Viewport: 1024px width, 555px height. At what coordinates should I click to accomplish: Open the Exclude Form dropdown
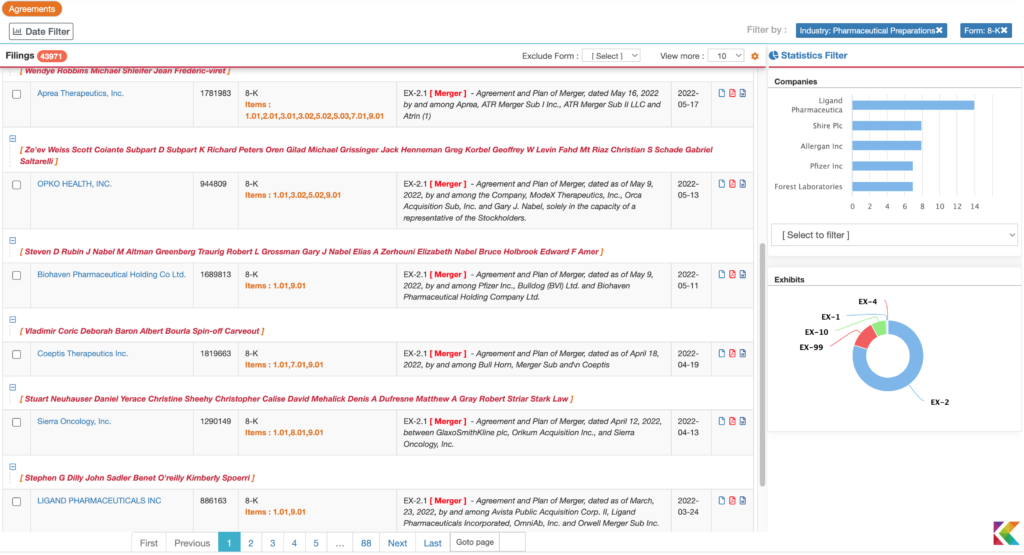610,56
